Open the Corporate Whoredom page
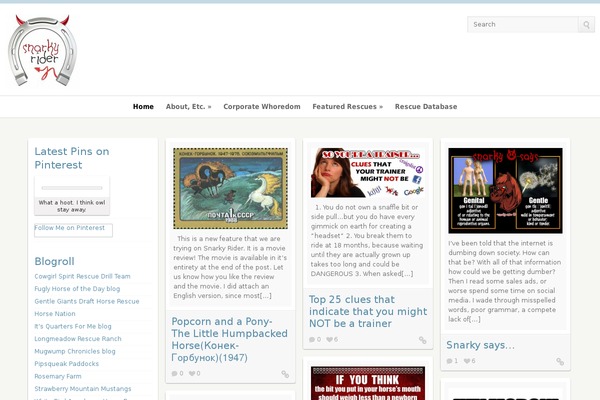The height and width of the screenshot is (400, 600). point(262,107)
